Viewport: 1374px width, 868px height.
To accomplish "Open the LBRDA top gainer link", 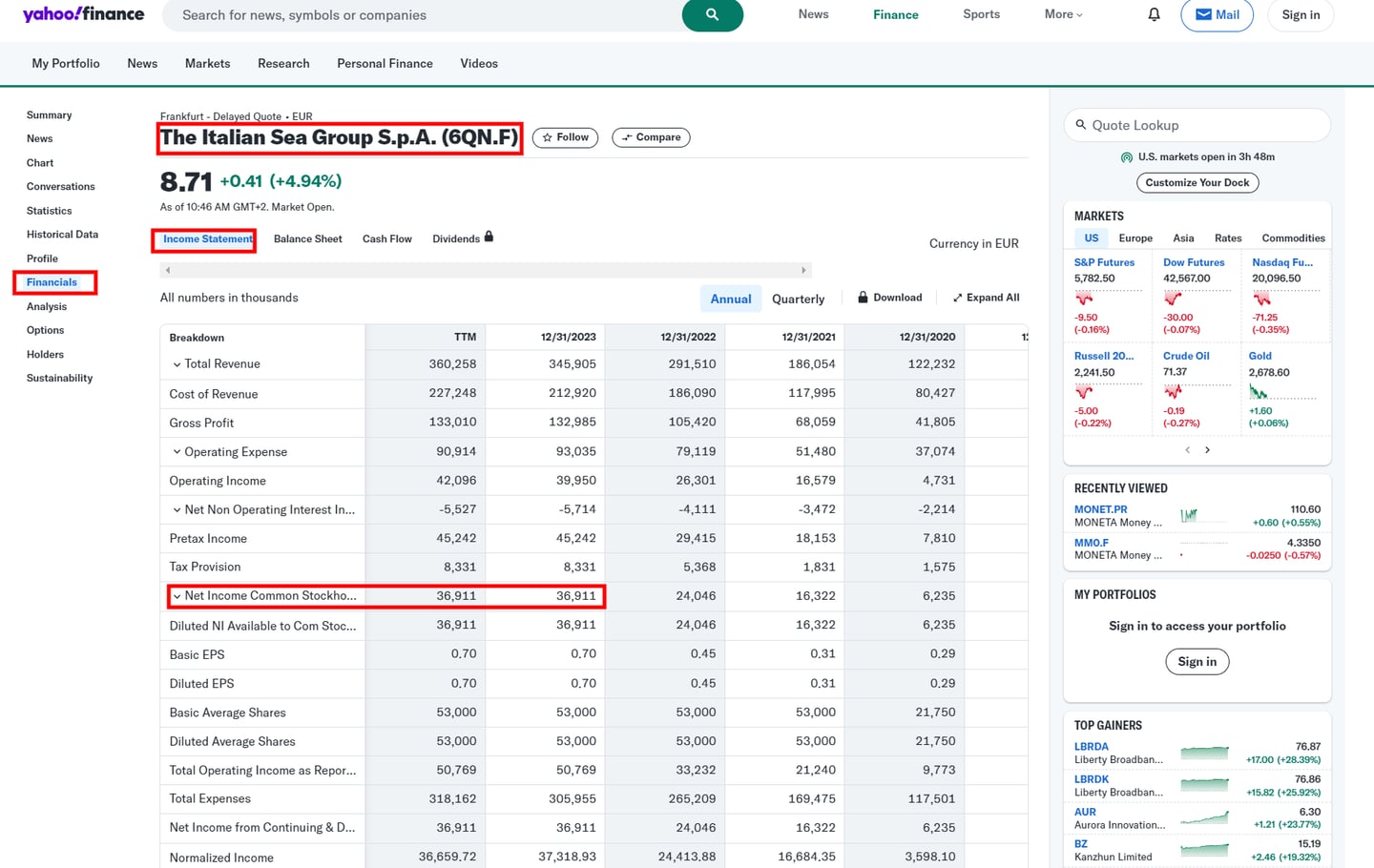I will (x=1089, y=746).
